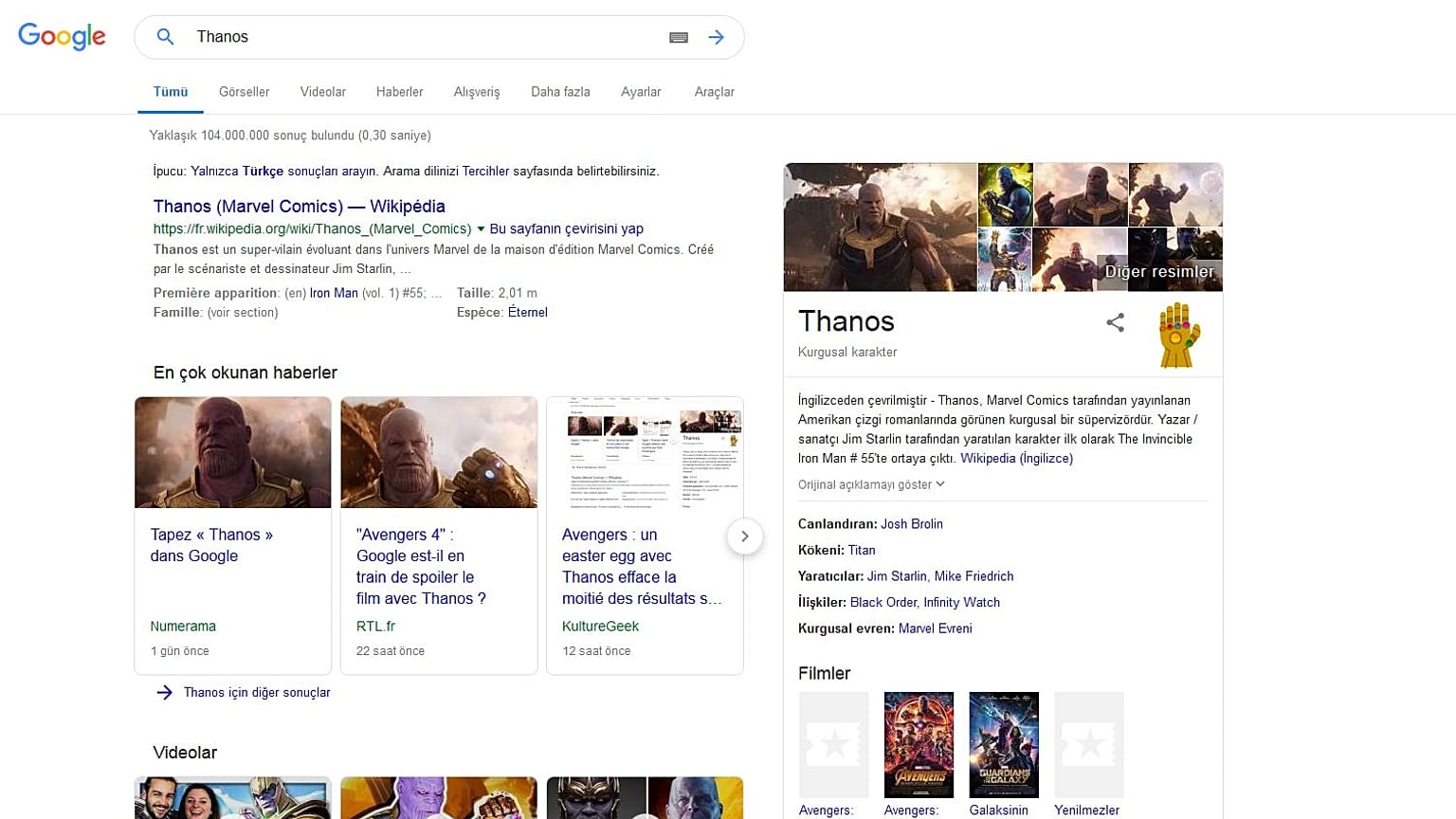Open Thanos (Marvel Comics) — Wikipédia result
Viewport: 1456px width, 819px height.
pos(300,206)
